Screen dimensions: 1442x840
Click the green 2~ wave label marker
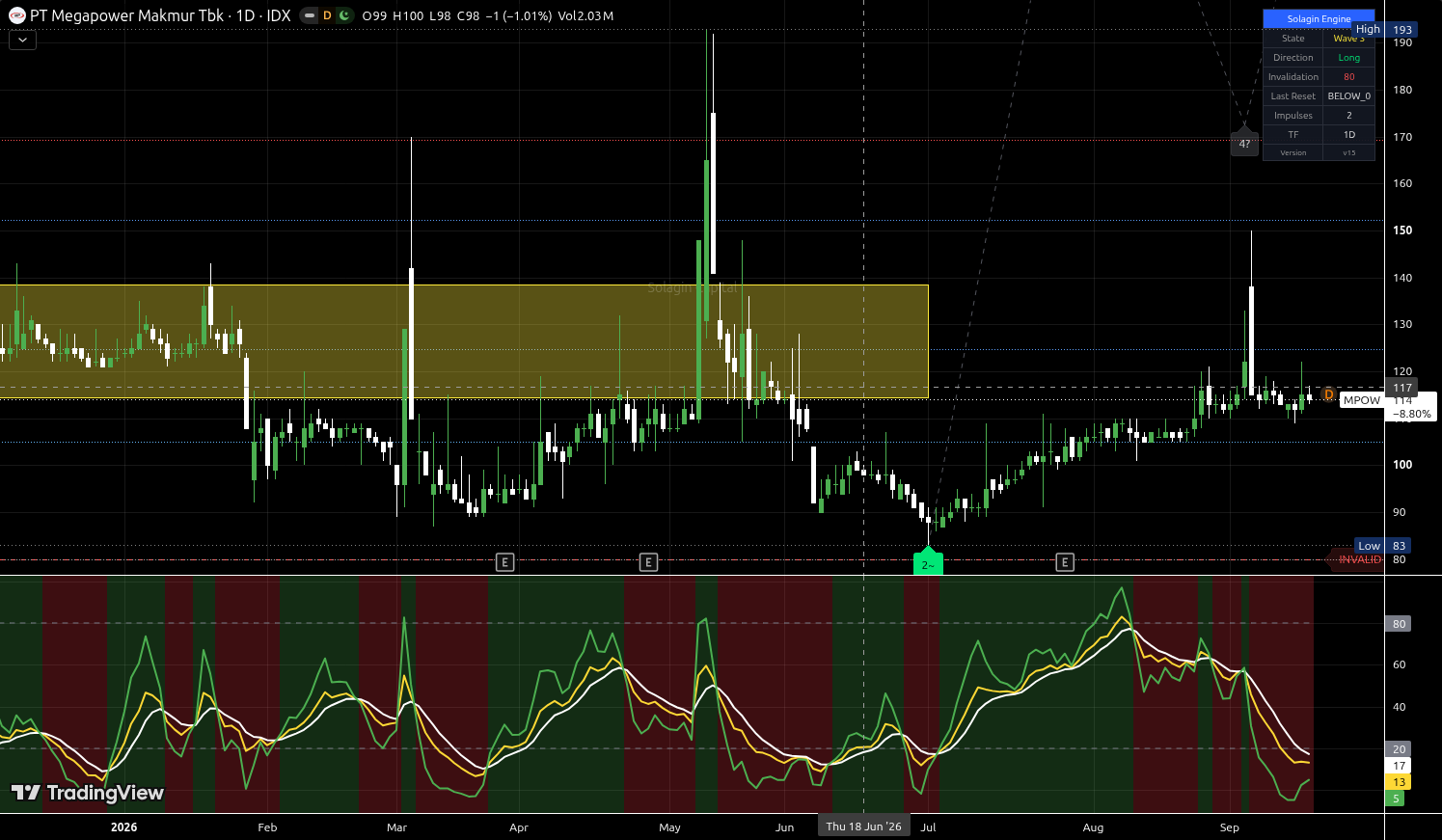[928, 563]
